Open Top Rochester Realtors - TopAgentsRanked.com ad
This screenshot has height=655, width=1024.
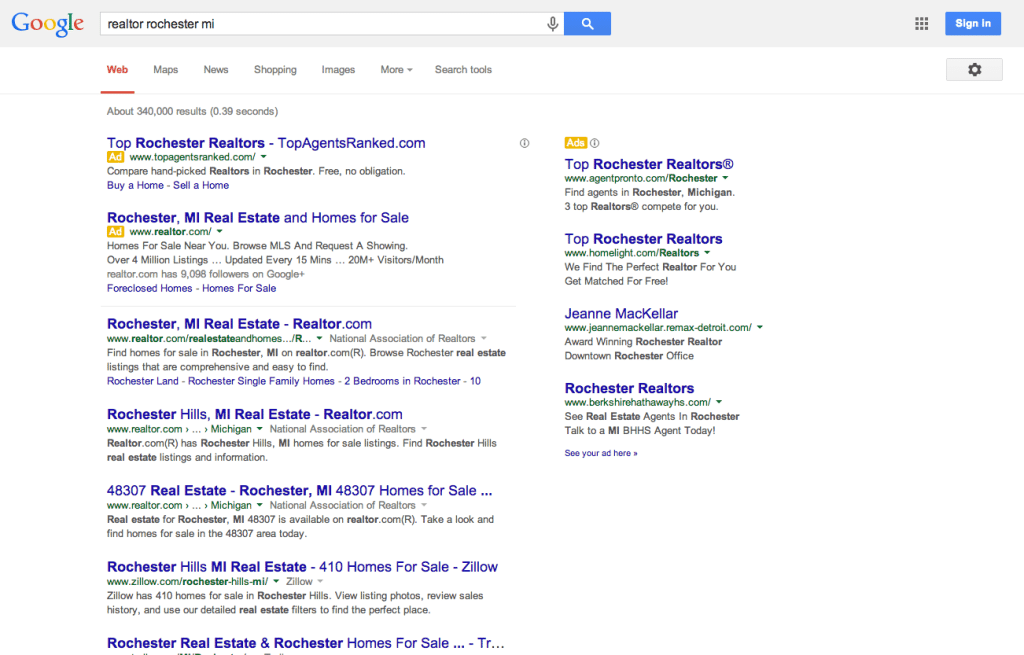266,143
